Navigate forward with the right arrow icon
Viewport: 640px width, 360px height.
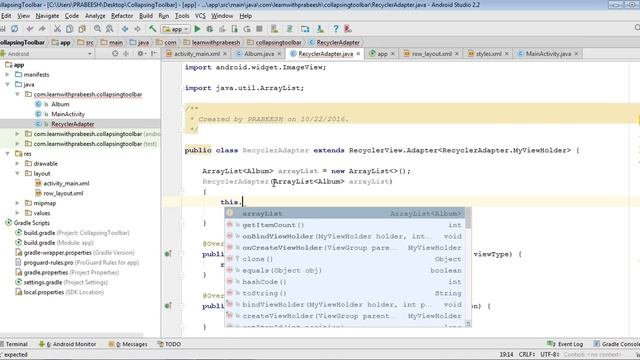click(138, 29)
